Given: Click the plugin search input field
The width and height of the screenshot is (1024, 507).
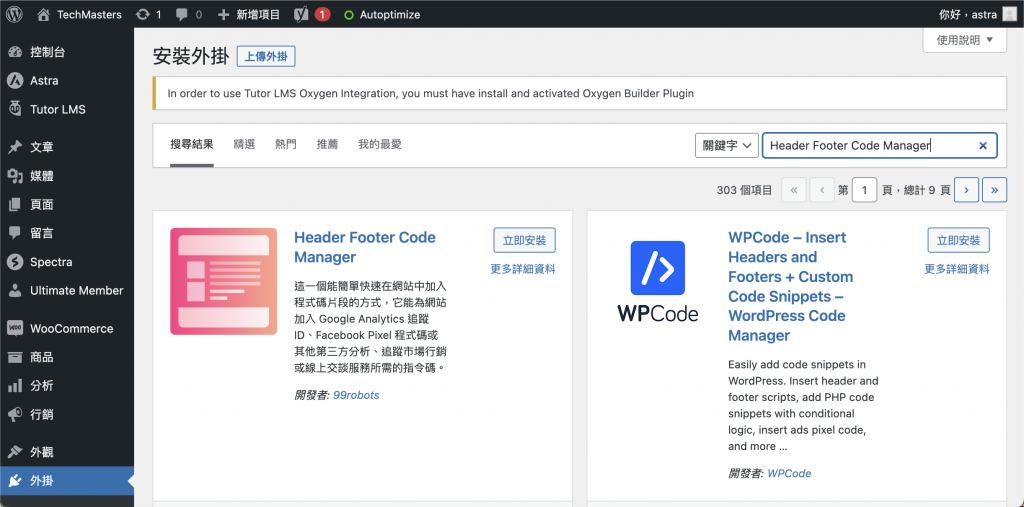Looking at the screenshot, I should pyautogui.click(x=879, y=146).
